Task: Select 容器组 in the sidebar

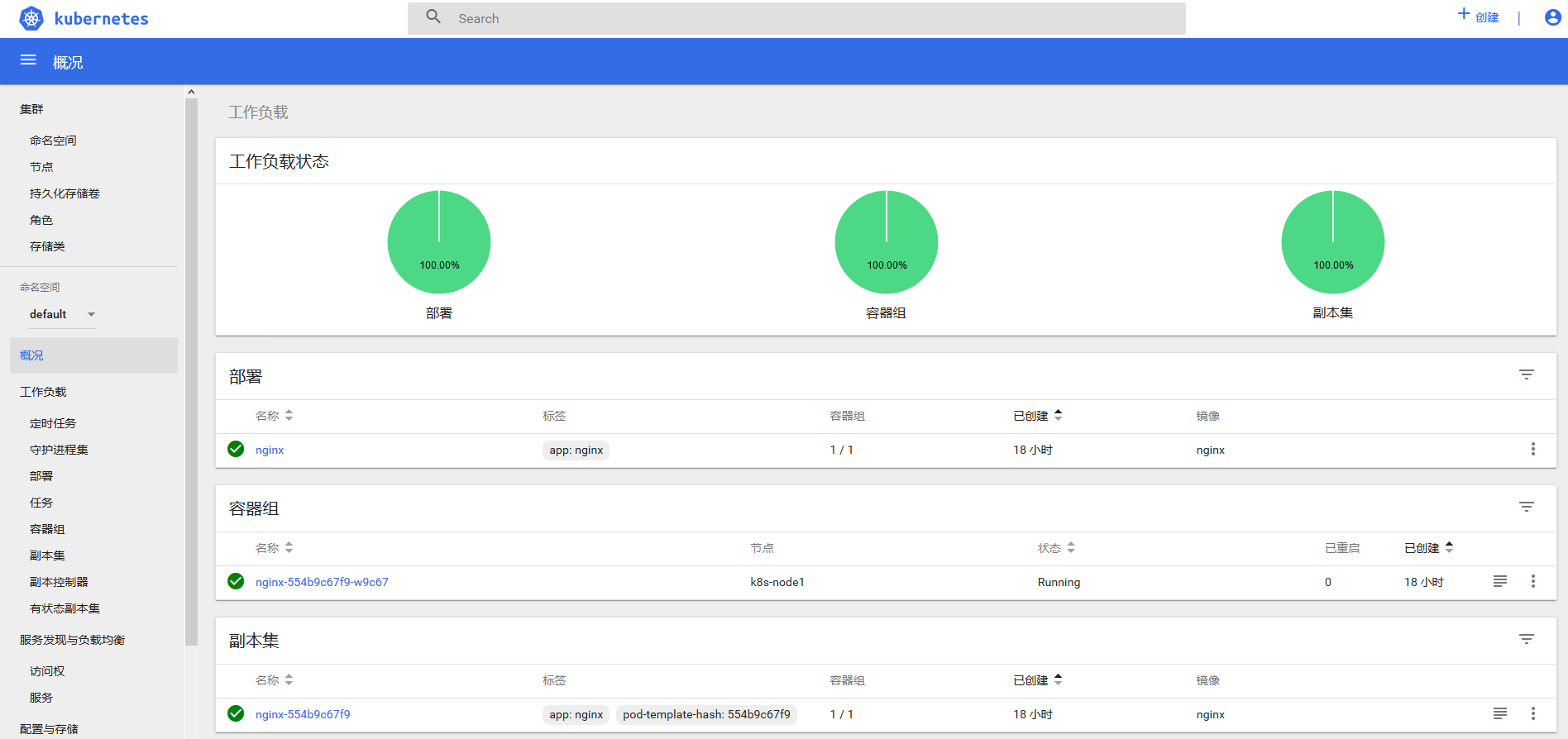Action: click(47, 529)
